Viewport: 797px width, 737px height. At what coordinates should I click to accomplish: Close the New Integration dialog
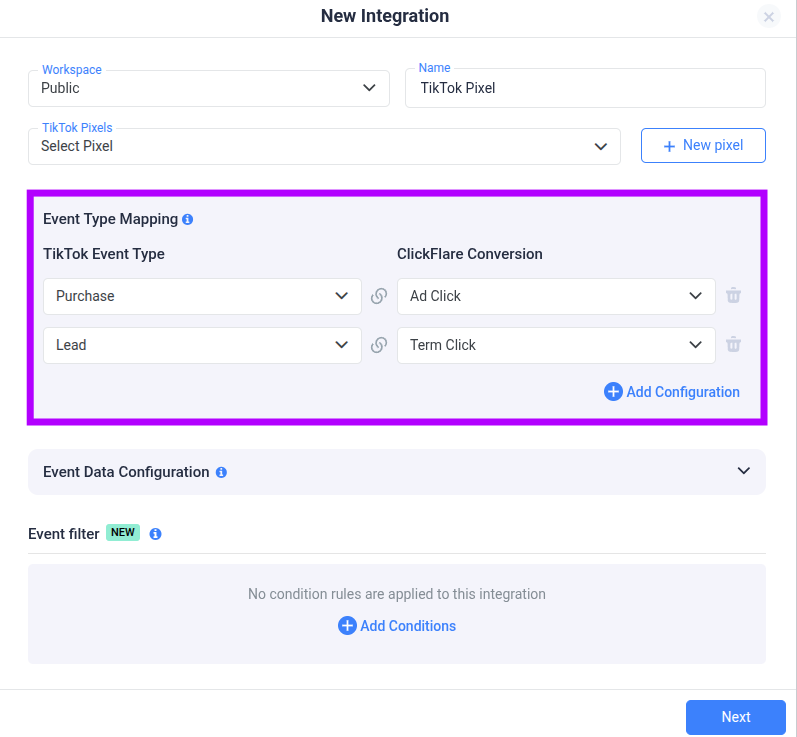tap(769, 17)
